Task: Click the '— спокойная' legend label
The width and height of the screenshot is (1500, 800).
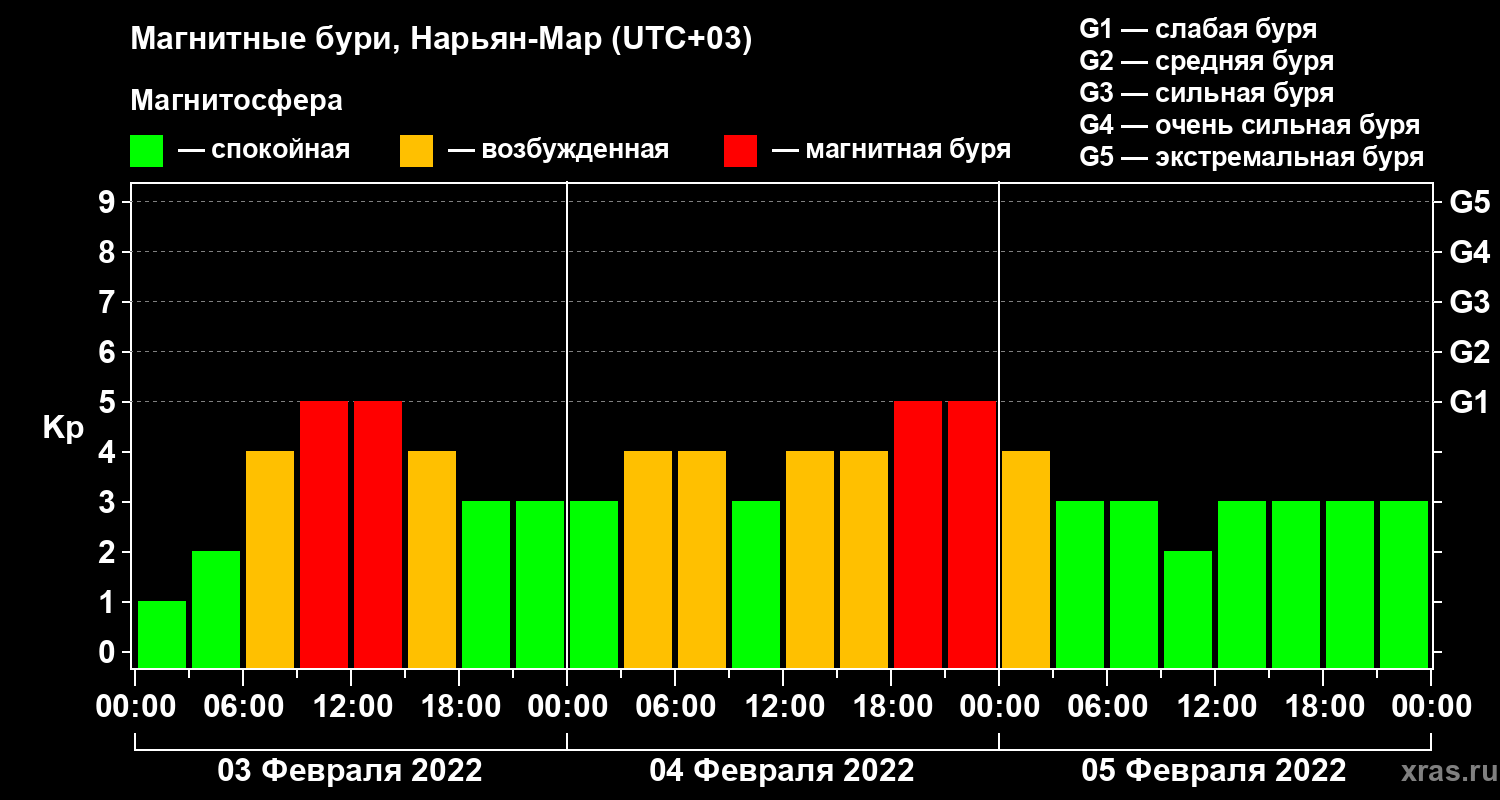Action: [x=264, y=150]
